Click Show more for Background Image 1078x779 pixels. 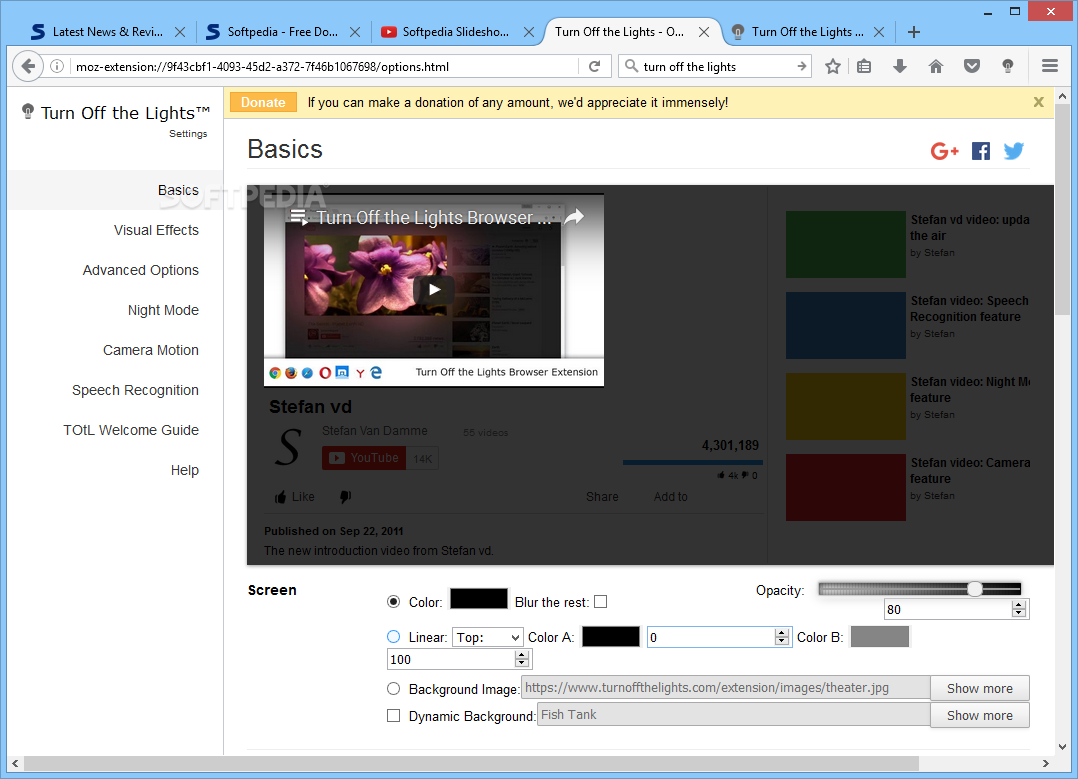click(x=980, y=688)
